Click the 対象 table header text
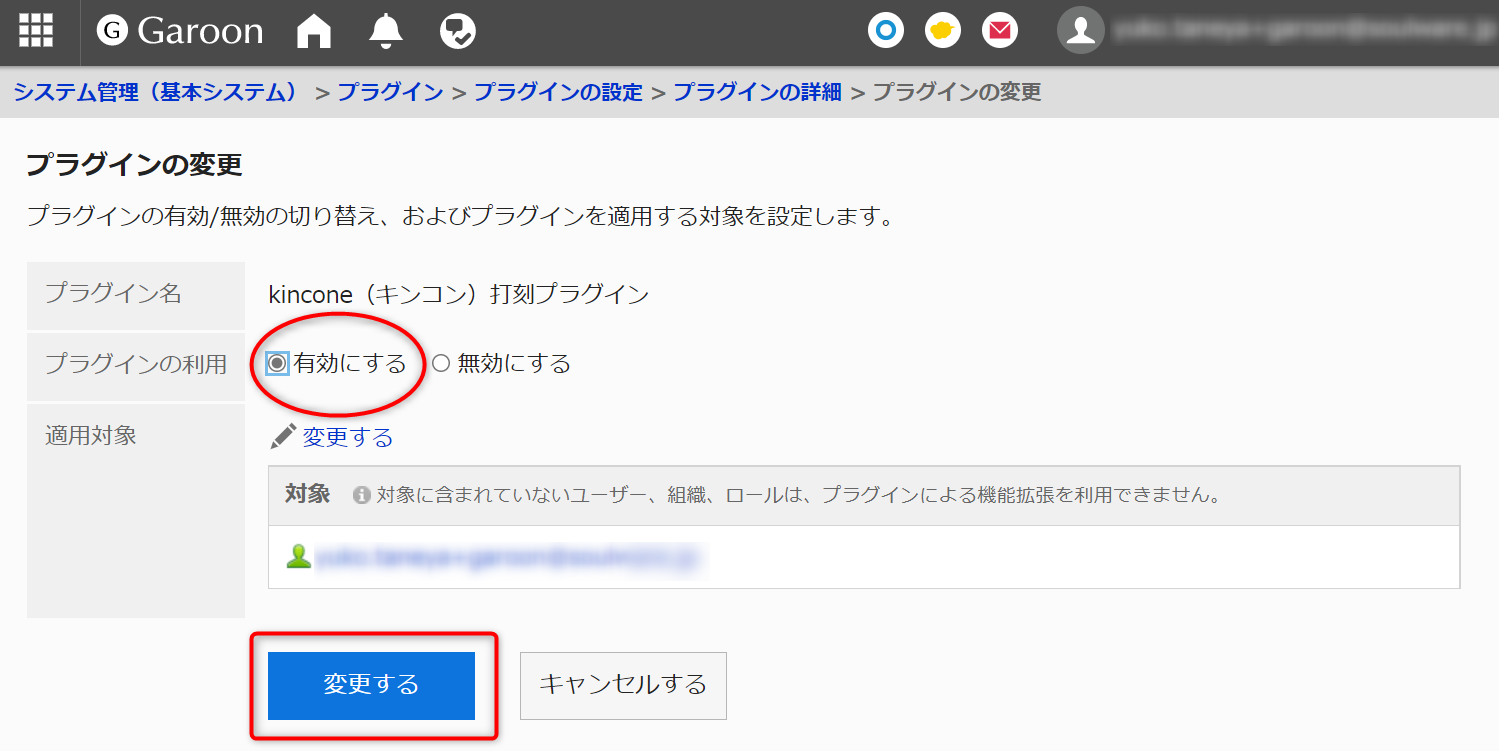This screenshot has height=751, width=1499. (x=308, y=494)
